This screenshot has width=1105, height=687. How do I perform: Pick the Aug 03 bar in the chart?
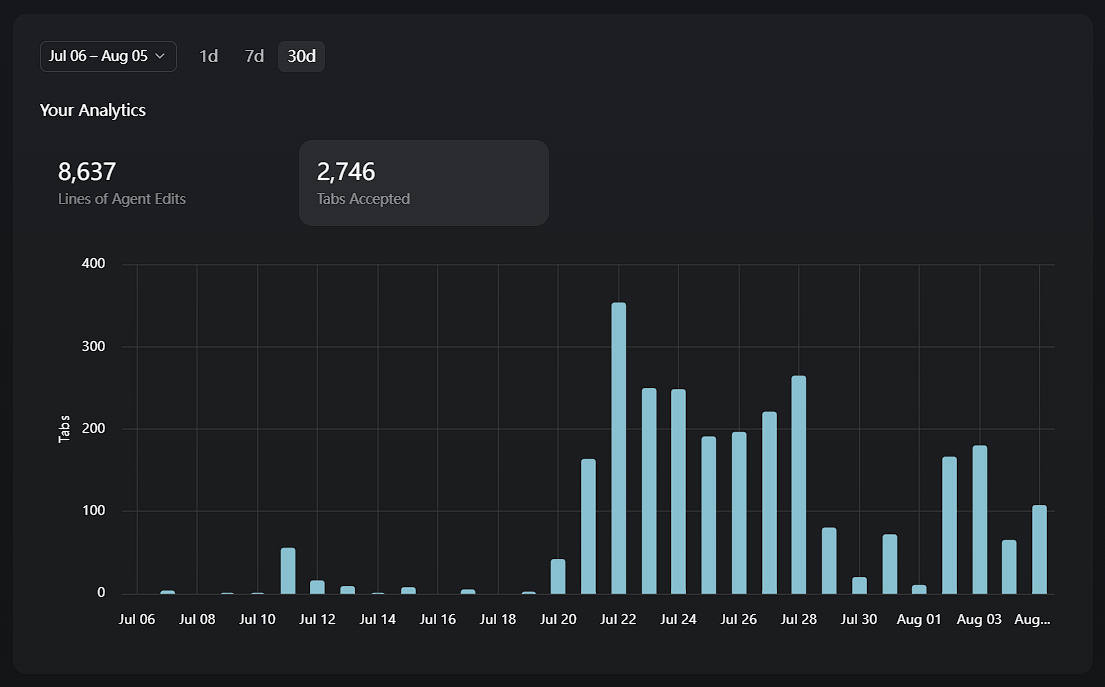pos(979,520)
